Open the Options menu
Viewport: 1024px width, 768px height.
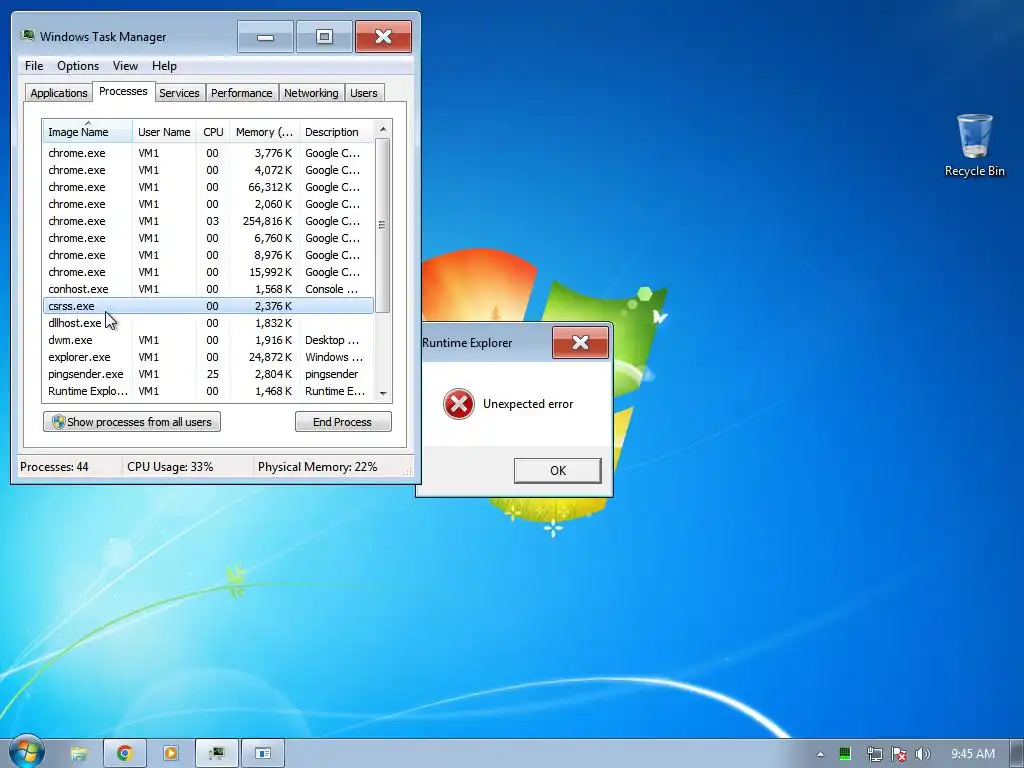[78, 66]
